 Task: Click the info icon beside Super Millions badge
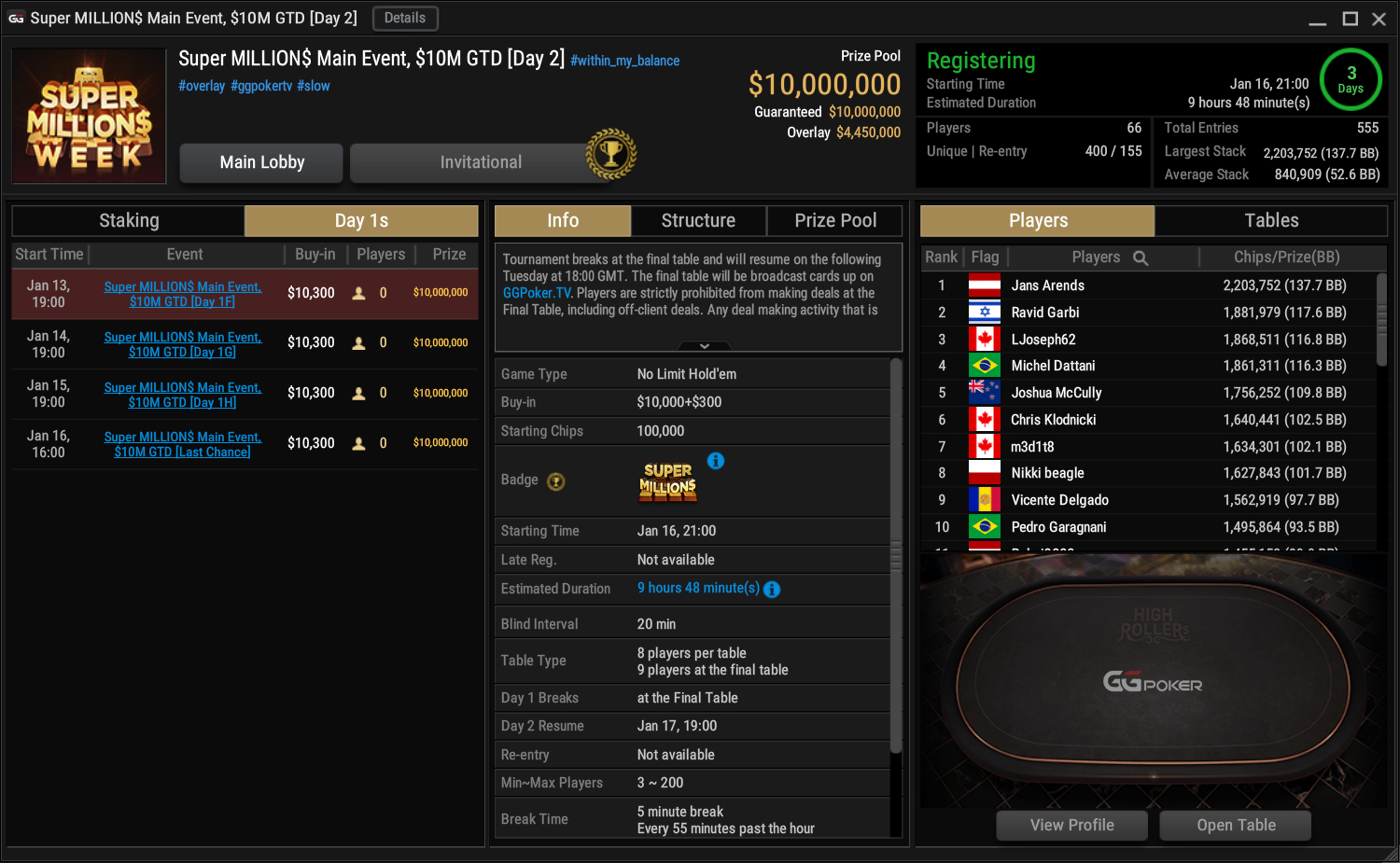716,461
